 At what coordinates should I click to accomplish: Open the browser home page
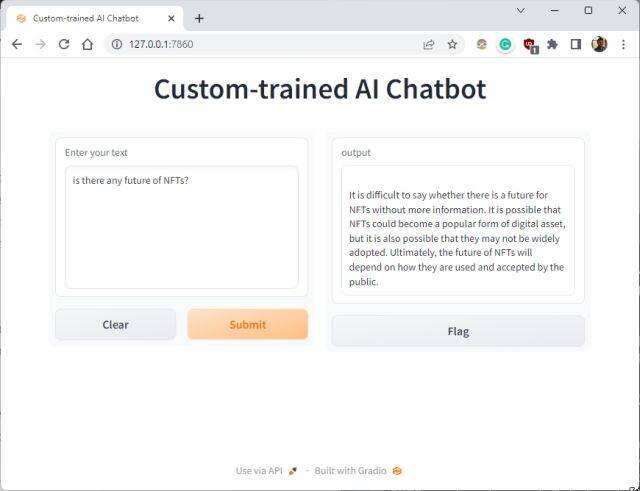[87, 44]
